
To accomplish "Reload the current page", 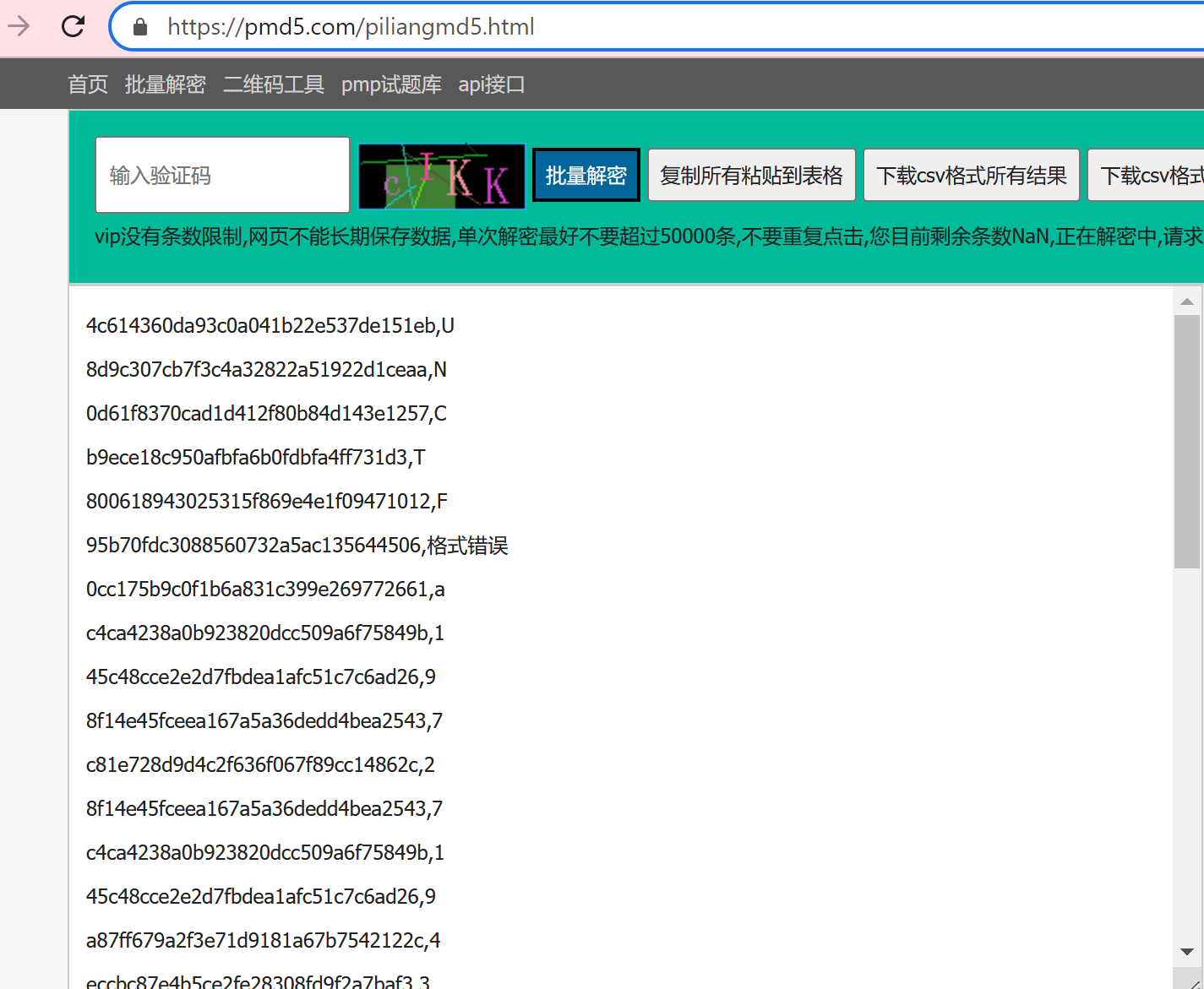I will (74, 26).
